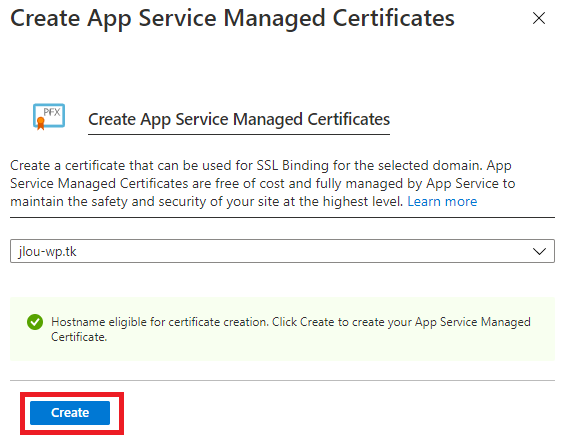Viewport: 561px width, 439px height.
Task: Click the horizontal divider below the description
Action: [282, 217]
